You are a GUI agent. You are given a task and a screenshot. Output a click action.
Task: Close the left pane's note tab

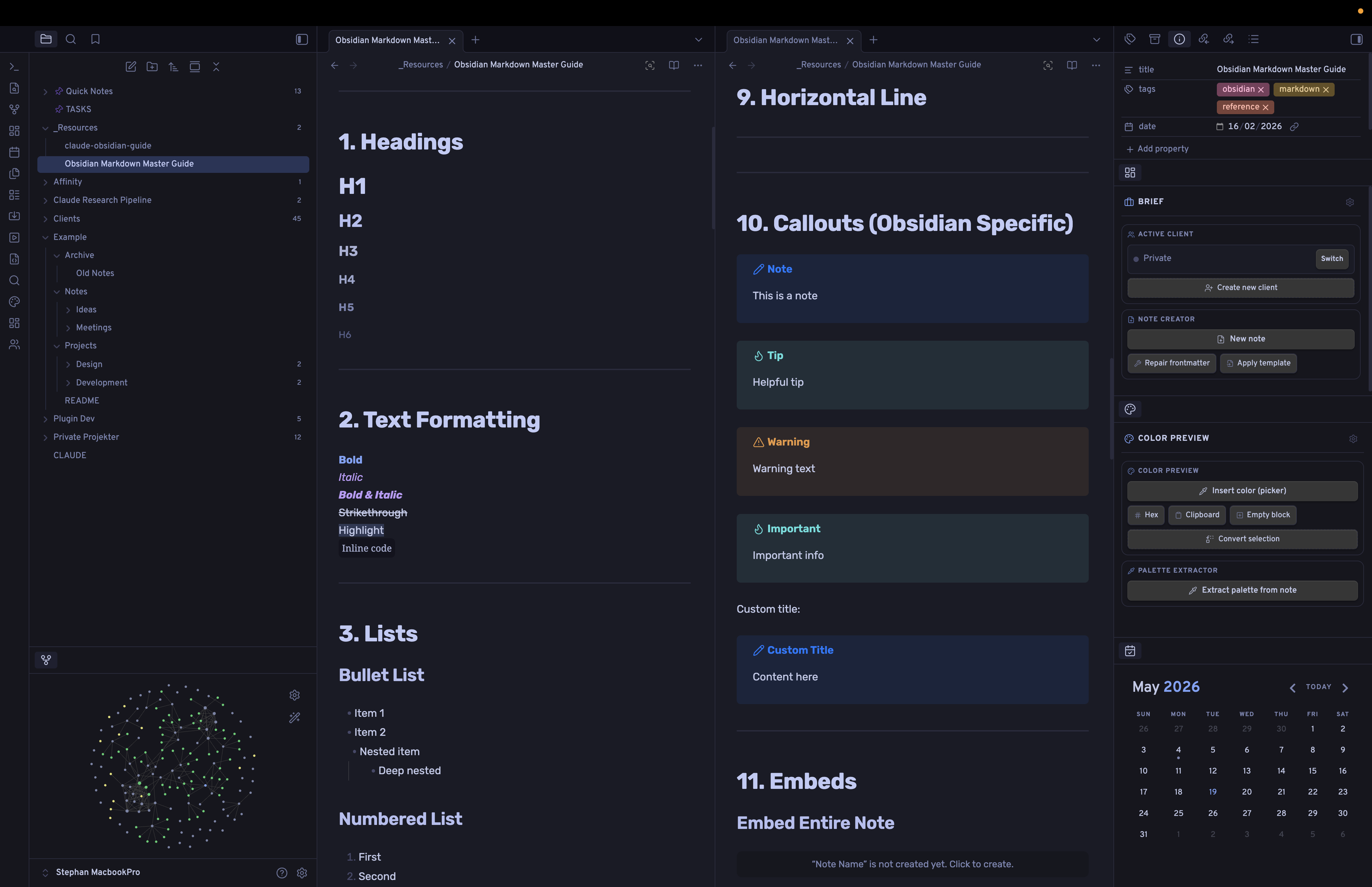[x=452, y=41]
